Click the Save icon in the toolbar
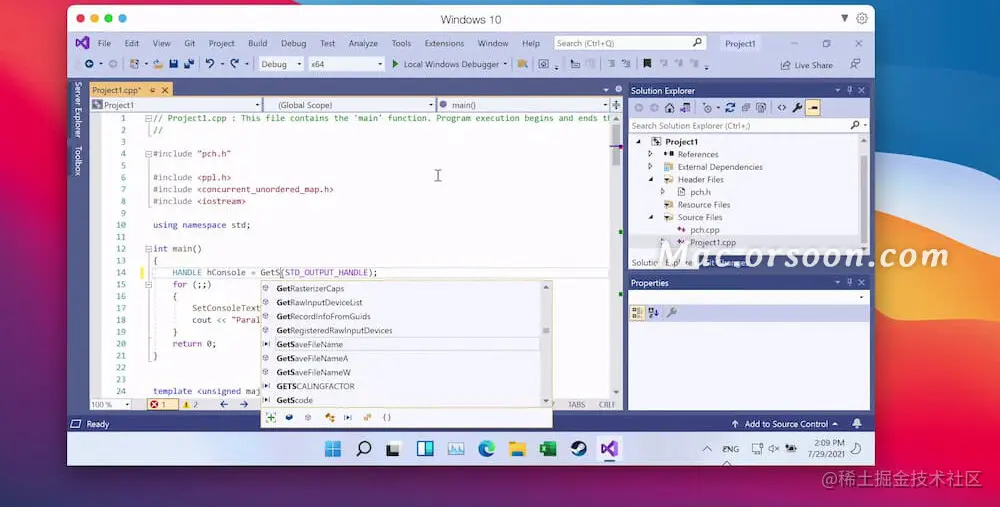The width and height of the screenshot is (1000, 507). (x=173, y=64)
